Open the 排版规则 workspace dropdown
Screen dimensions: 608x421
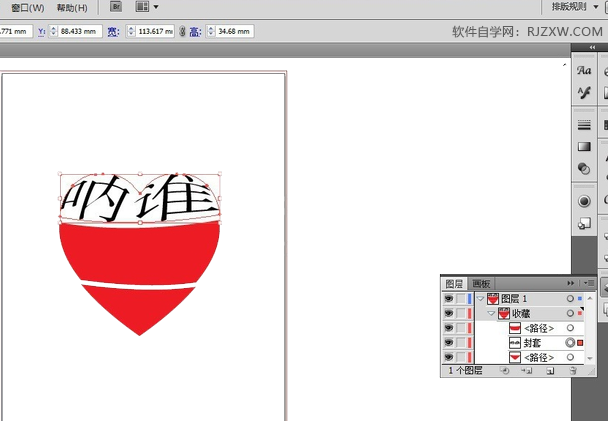click(x=575, y=7)
